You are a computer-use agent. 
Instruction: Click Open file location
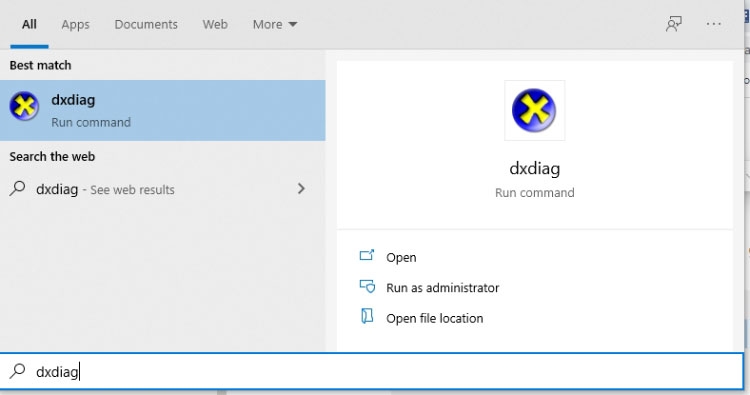(x=434, y=318)
